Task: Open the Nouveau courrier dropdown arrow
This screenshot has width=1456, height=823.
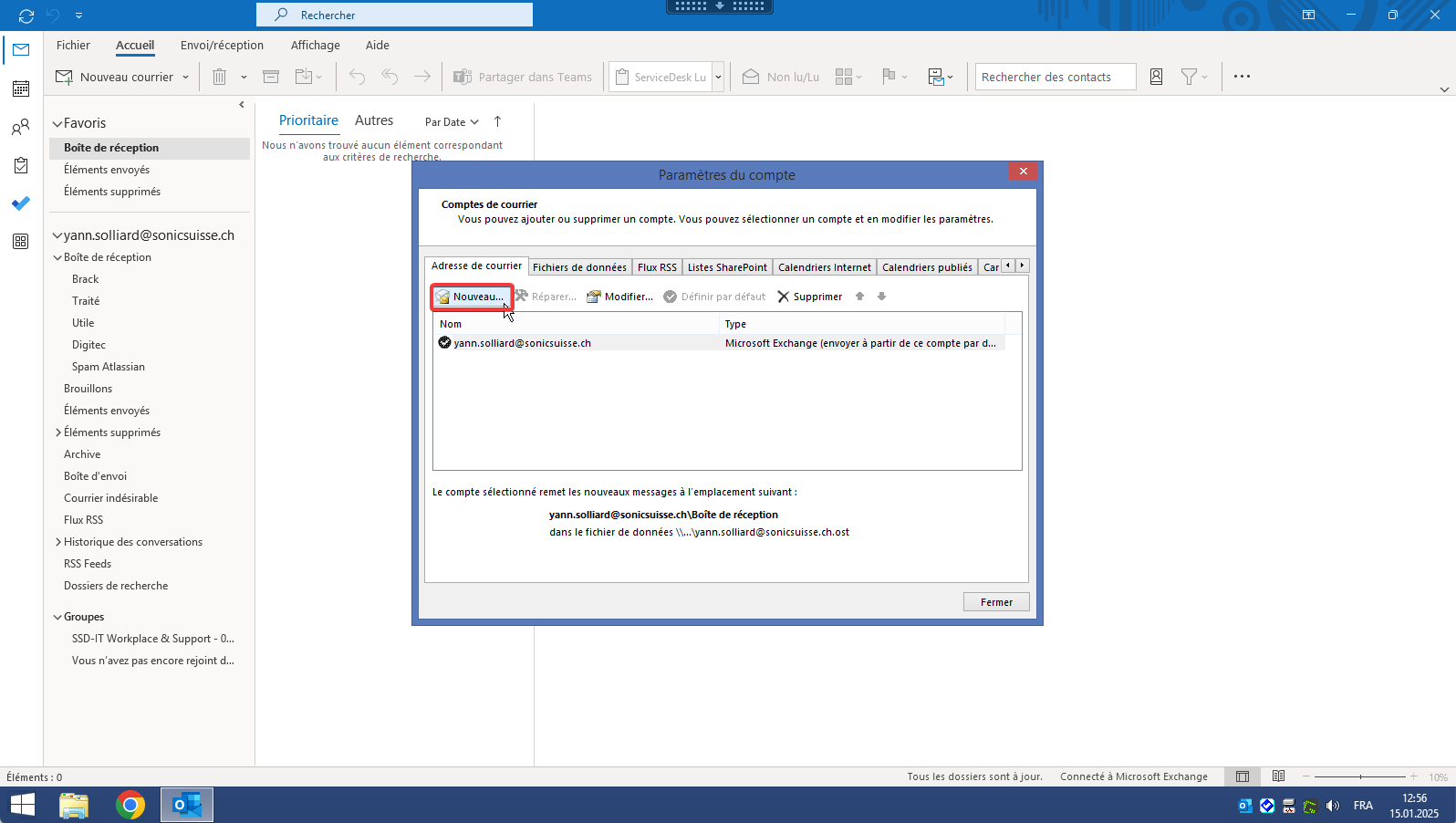Action: [x=185, y=78]
